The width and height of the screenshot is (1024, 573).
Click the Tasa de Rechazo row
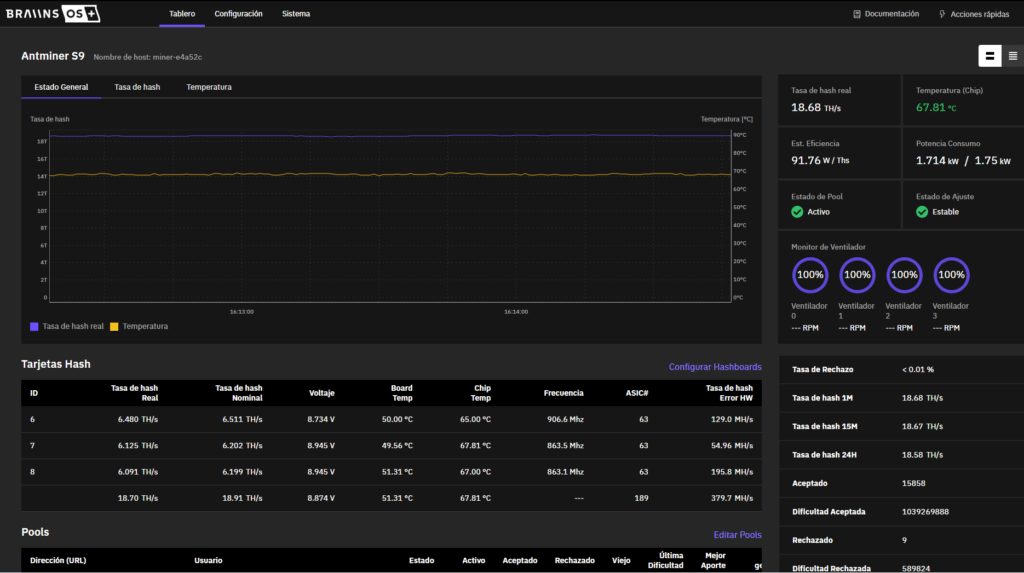[901, 370]
